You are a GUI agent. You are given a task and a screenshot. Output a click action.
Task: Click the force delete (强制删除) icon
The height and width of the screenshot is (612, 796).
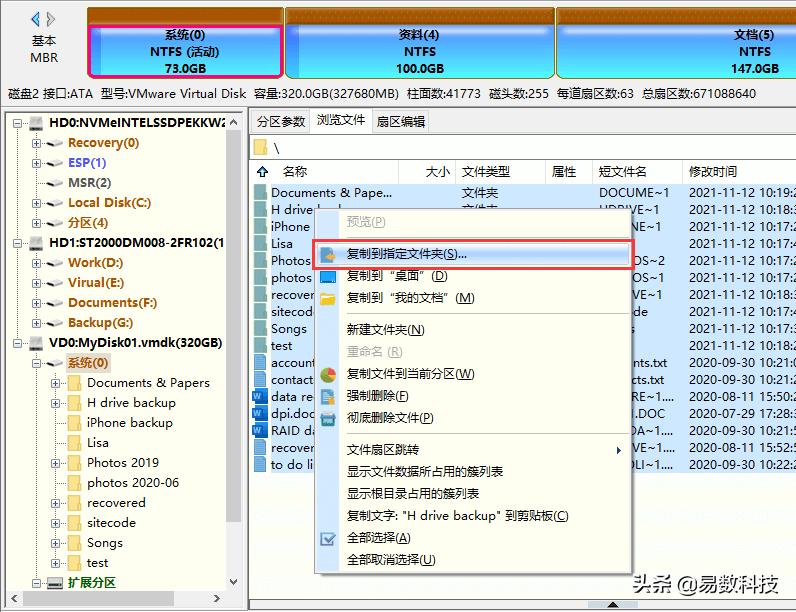pos(328,396)
